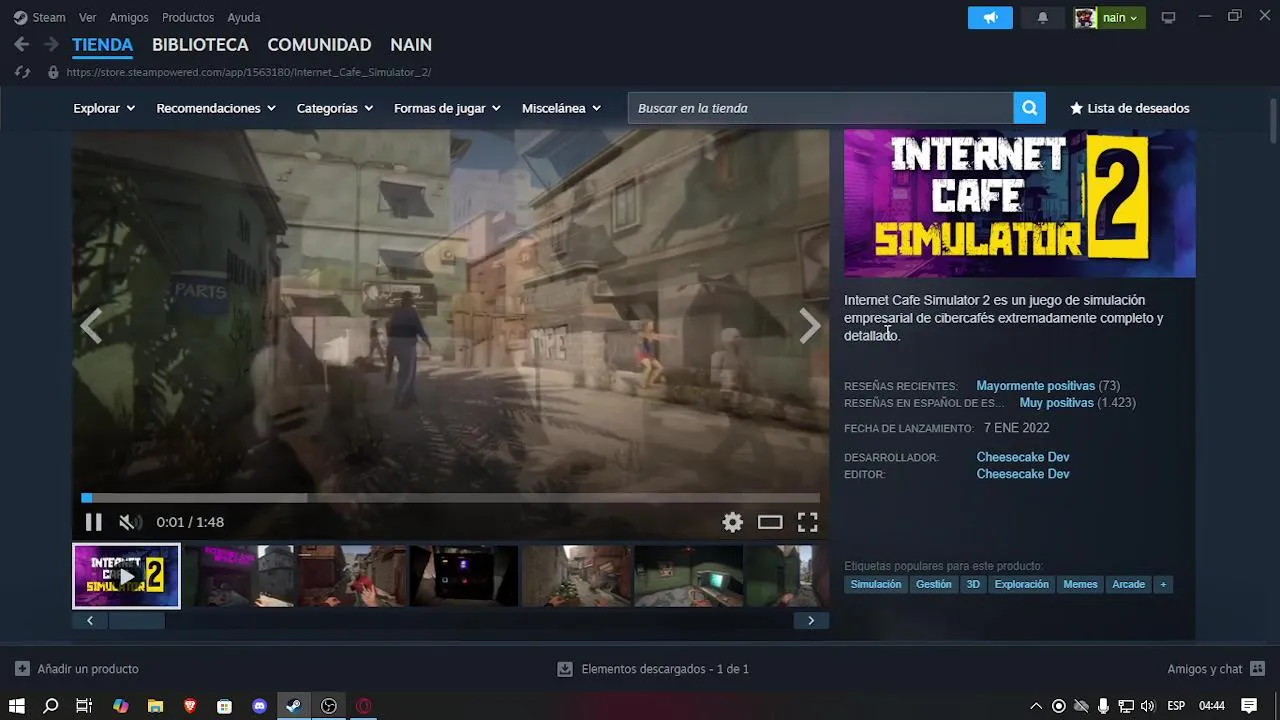
Task: Enter fullscreen video mode
Action: [808, 522]
